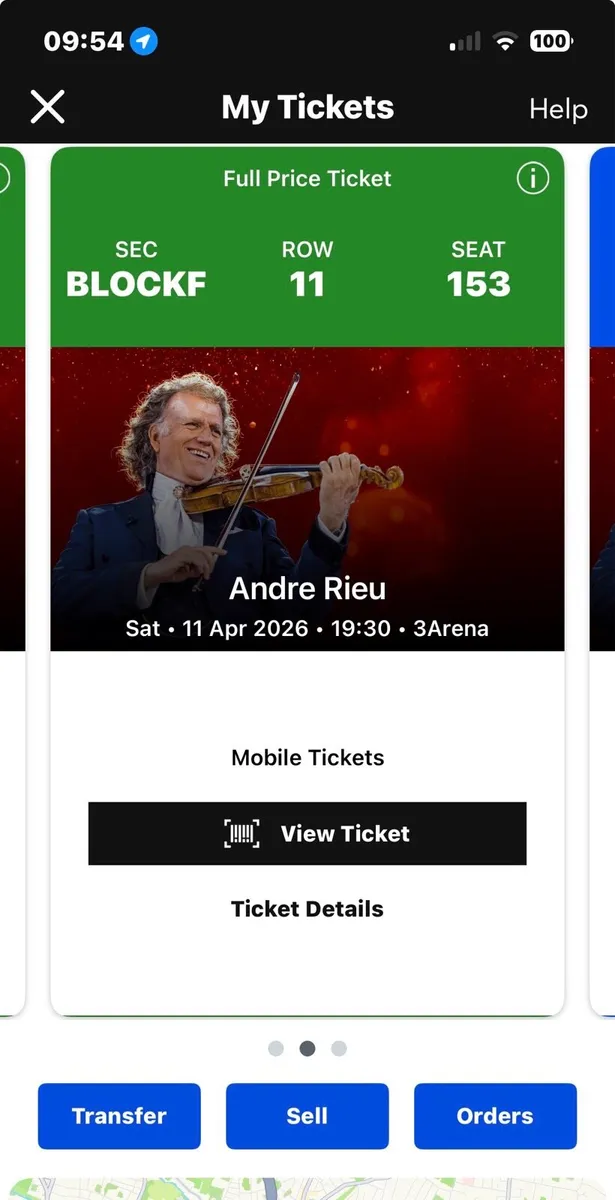Tap the My Tickets title

click(x=307, y=108)
